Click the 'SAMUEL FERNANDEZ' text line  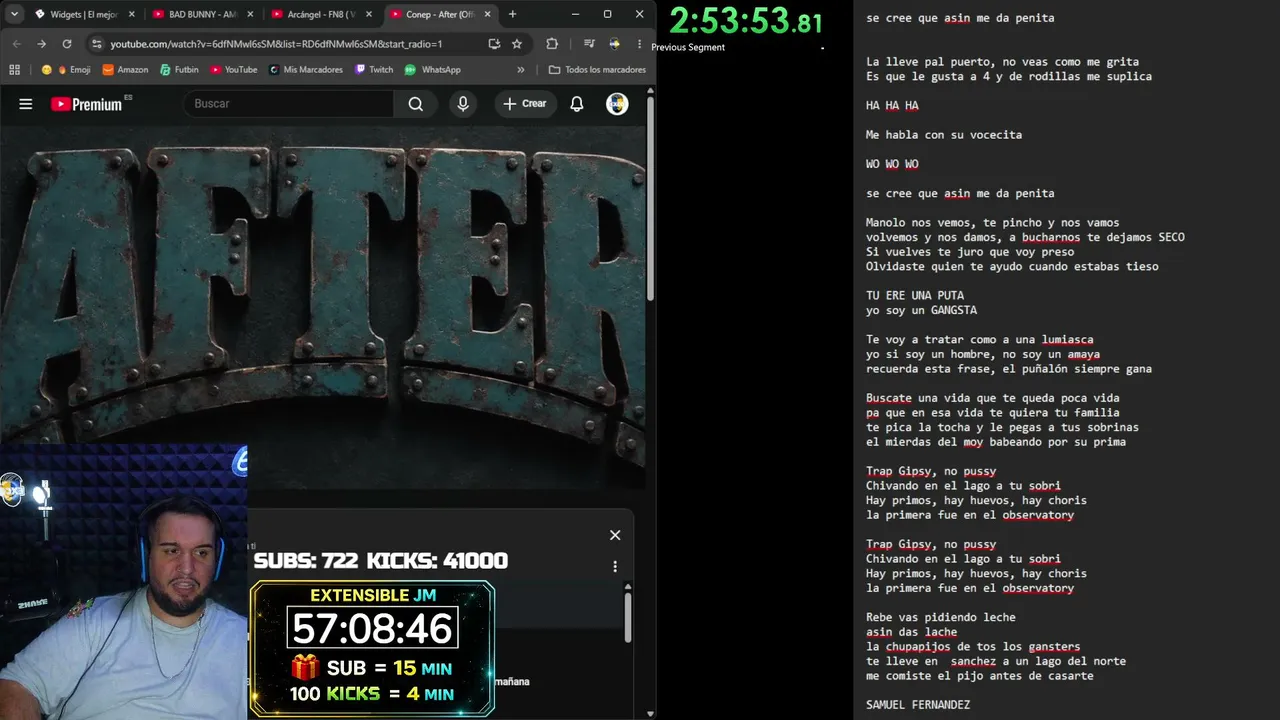click(x=918, y=705)
